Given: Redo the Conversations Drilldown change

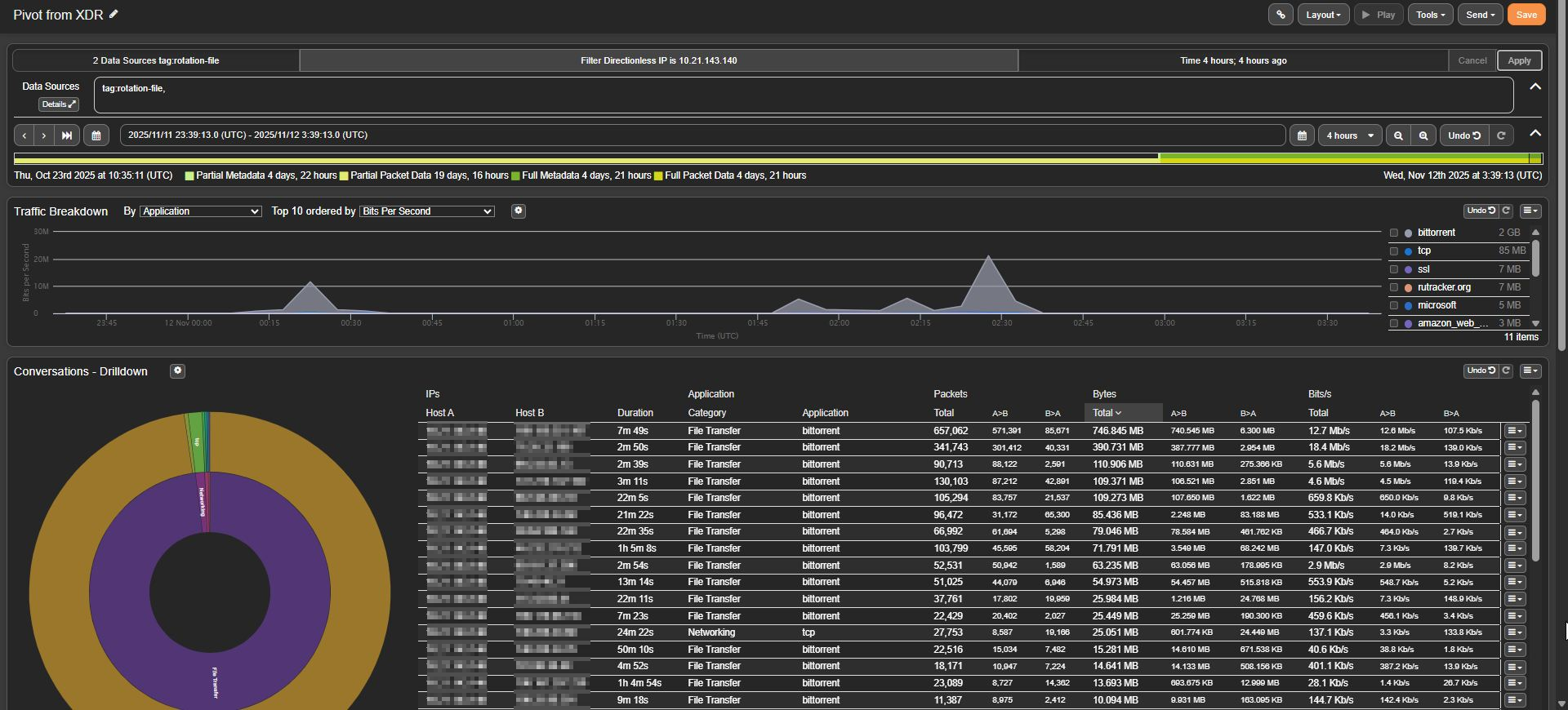Looking at the screenshot, I should [x=1507, y=371].
